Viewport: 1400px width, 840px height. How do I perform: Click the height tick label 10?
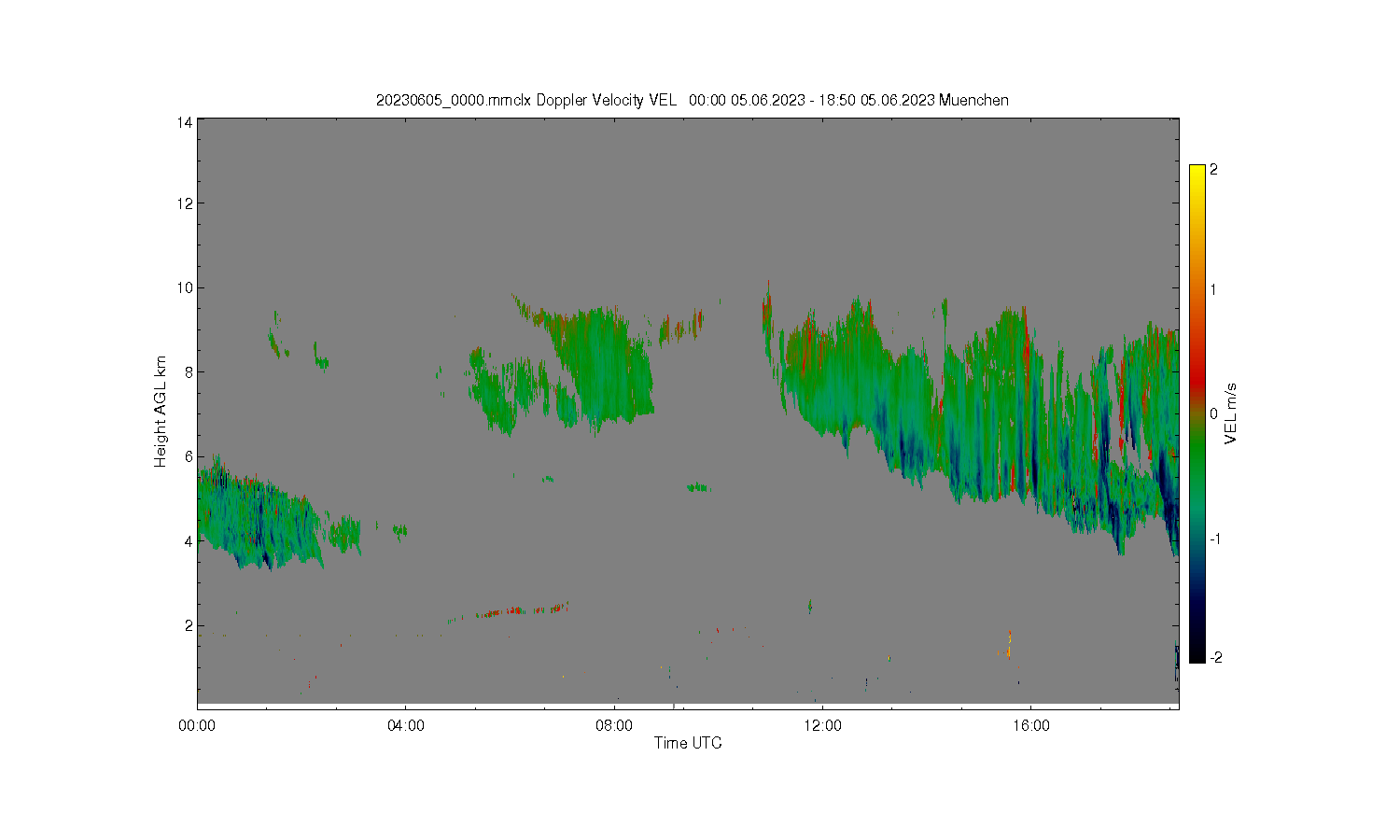click(185, 287)
